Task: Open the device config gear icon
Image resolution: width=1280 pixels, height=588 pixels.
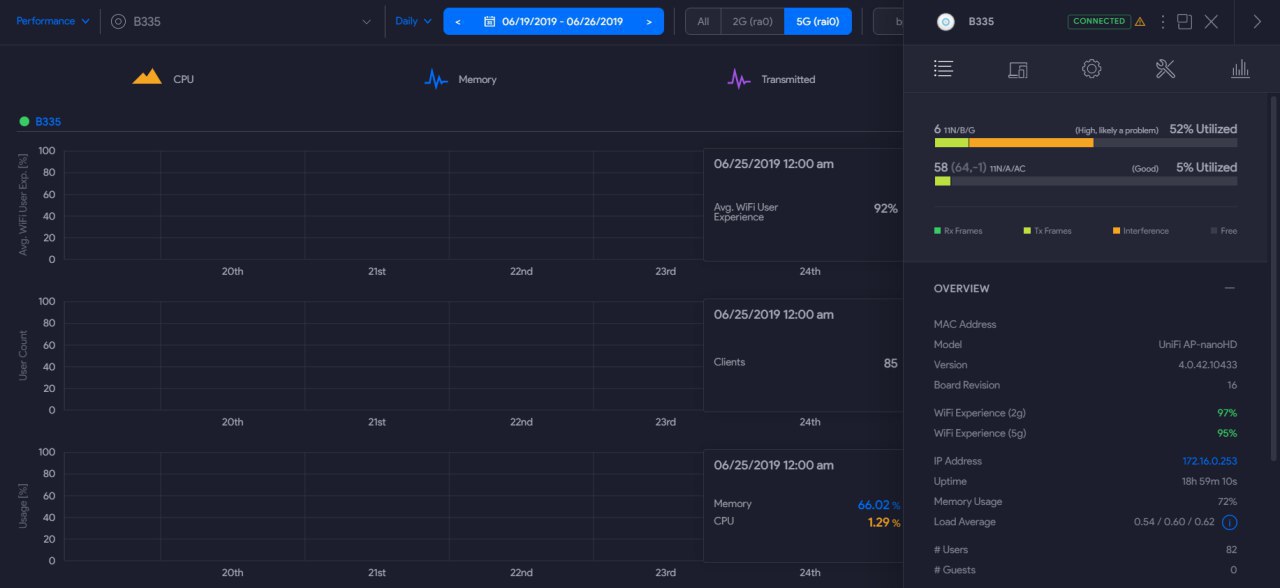Action: (x=1092, y=69)
